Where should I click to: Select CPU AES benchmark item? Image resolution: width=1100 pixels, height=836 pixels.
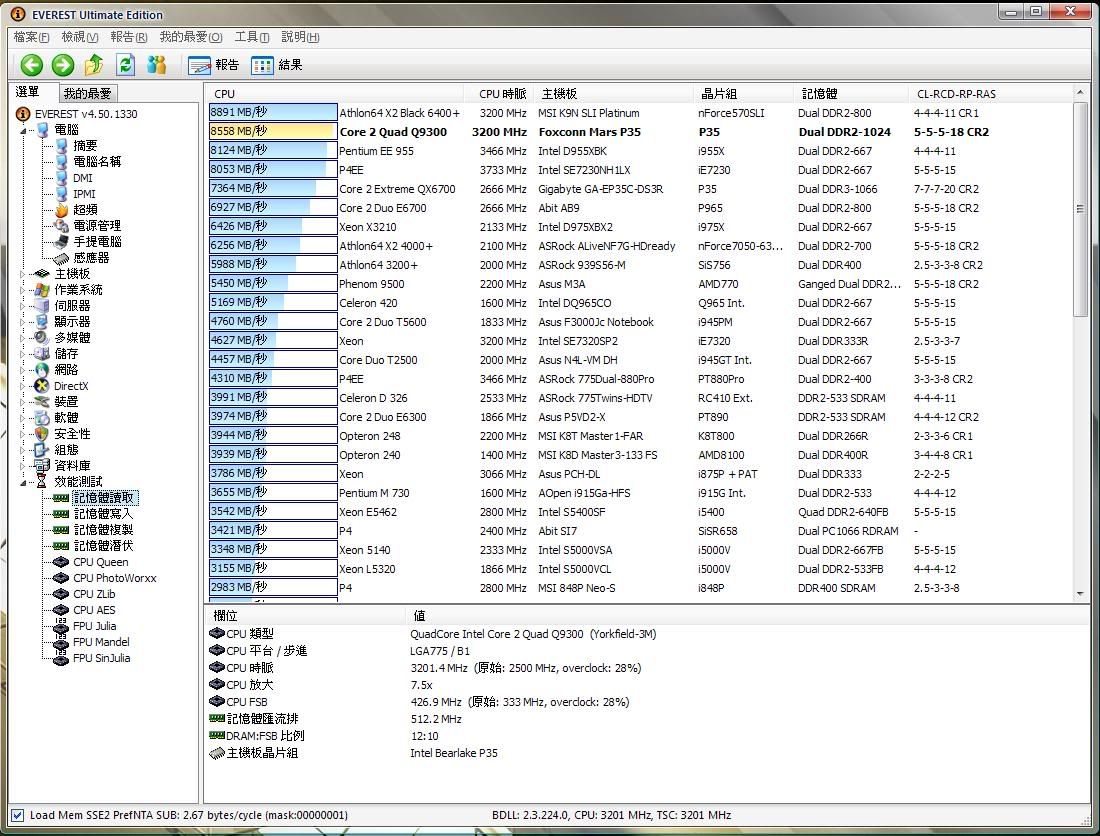click(x=94, y=610)
